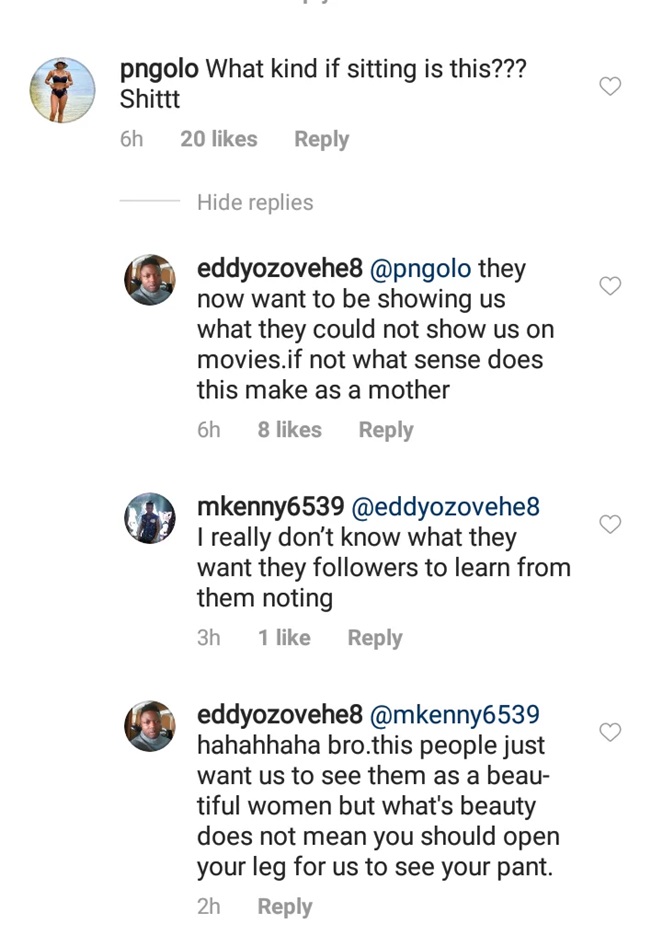Viewport: 662px width, 935px height.
Task: Like pngolo's comment with the heart icon
Action: (610, 87)
